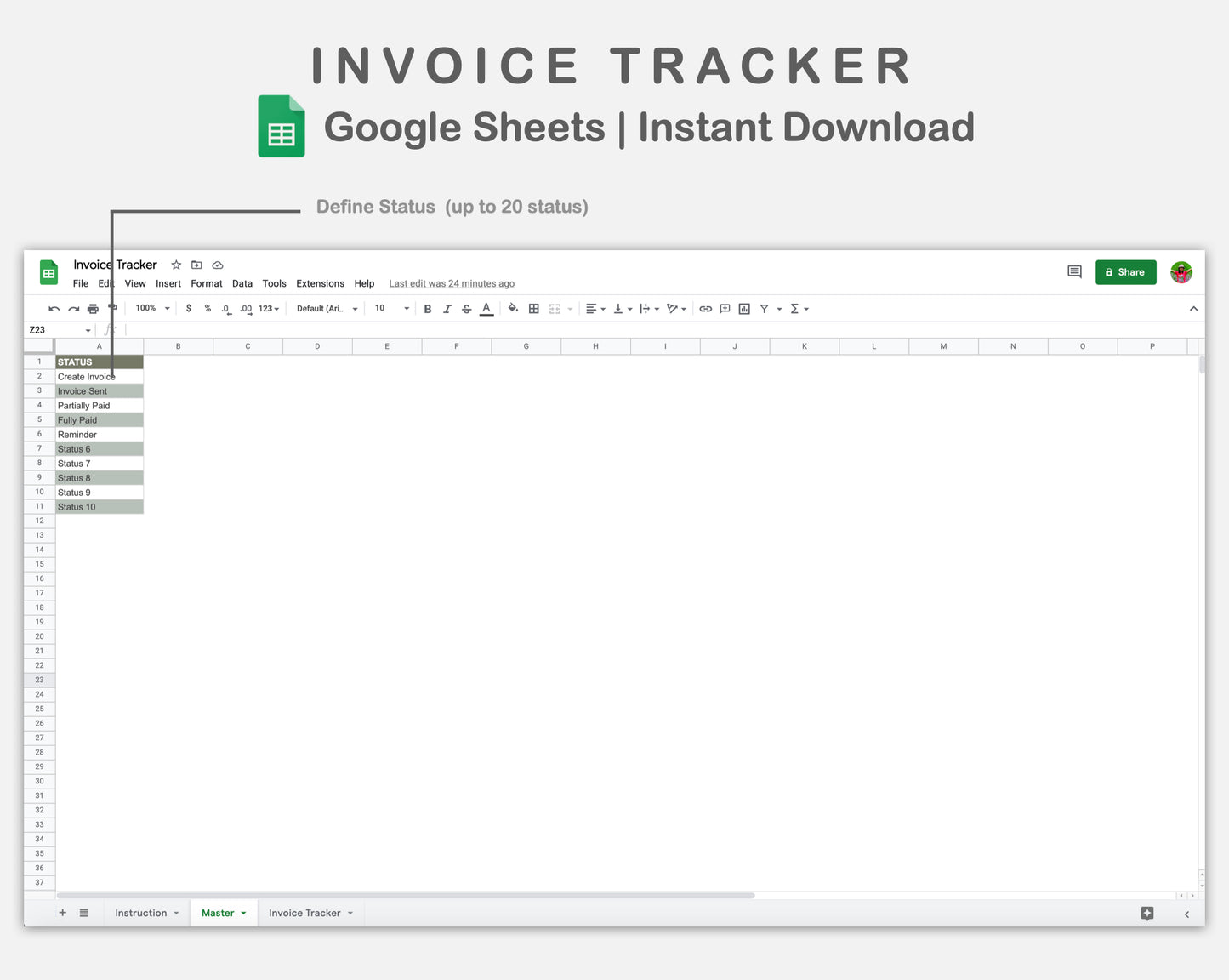Open the Fill color tool
This screenshot has width=1229, height=980.
513,308
